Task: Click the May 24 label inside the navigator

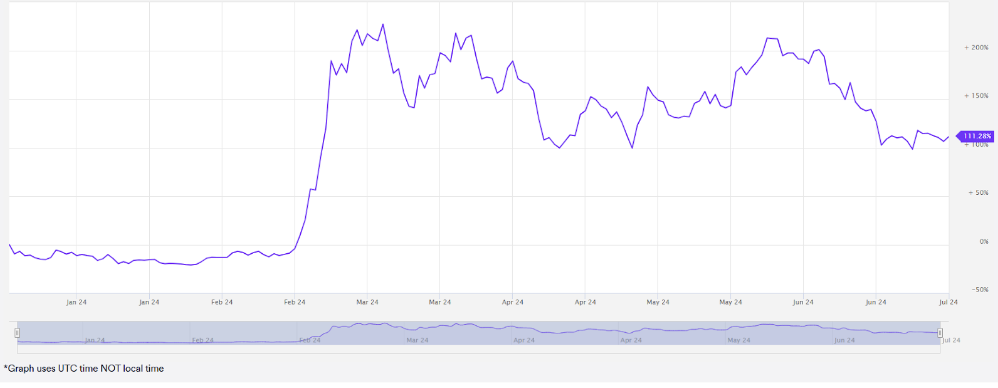Action: (738, 341)
